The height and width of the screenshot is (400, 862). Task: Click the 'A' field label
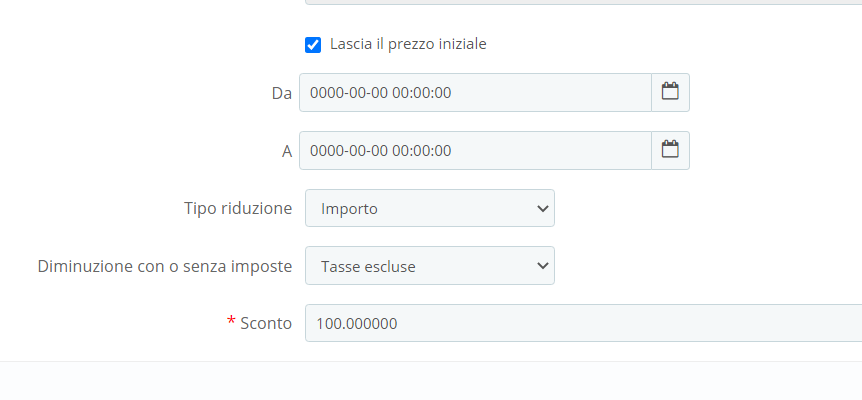[286, 151]
